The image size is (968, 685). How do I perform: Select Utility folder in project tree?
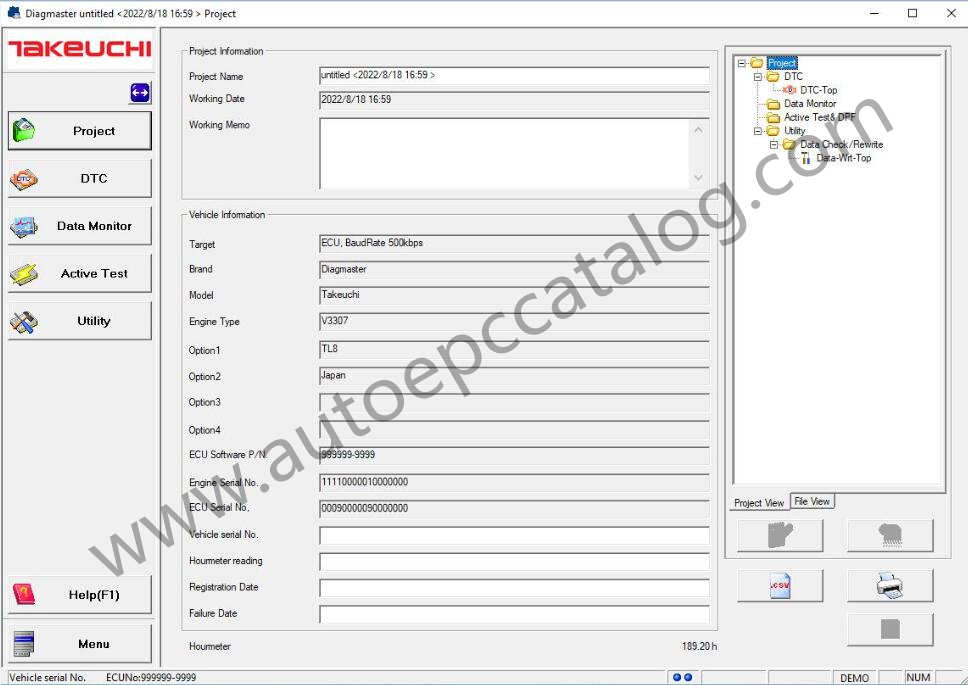795,131
